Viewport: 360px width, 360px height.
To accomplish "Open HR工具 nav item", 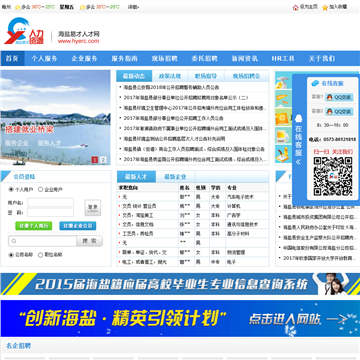I will [x=283, y=58].
